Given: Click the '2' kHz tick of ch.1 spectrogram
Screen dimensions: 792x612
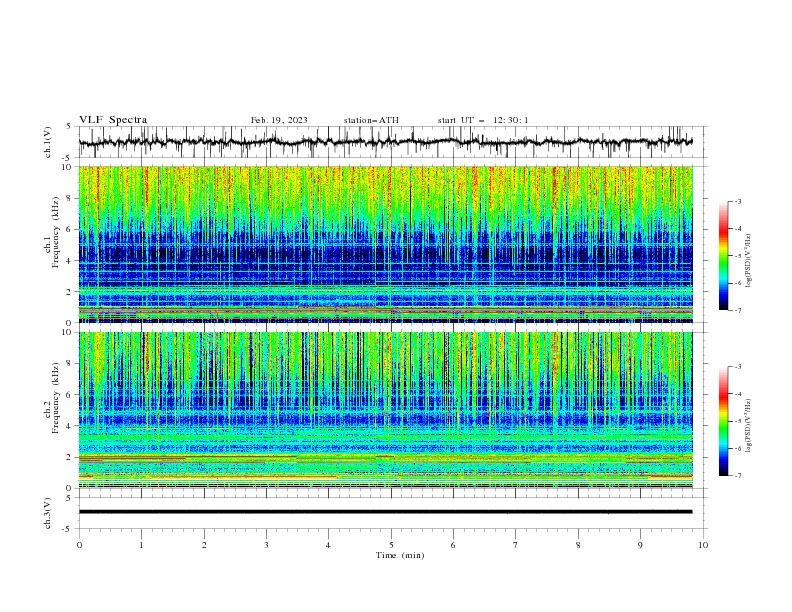Looking at the screenshot, I should (70, 292).
